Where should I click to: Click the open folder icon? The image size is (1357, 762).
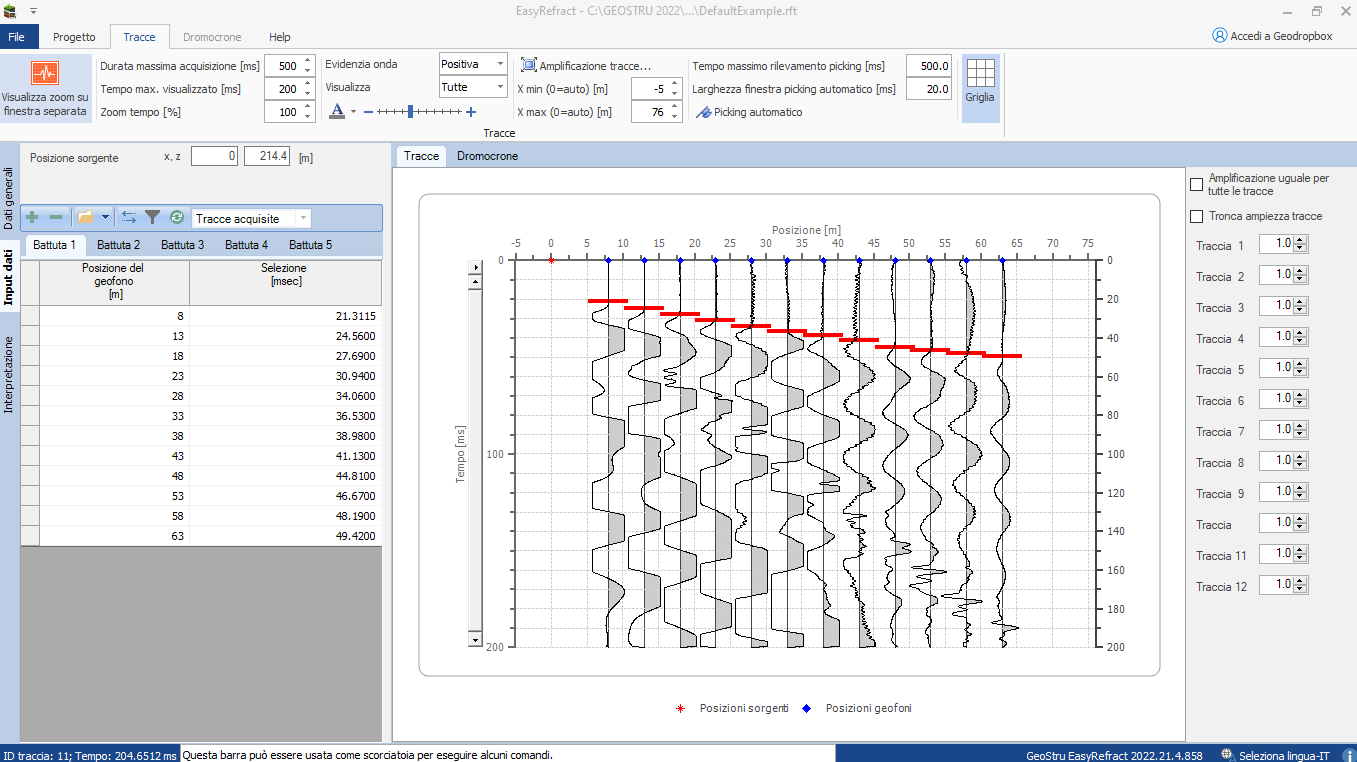(85, 217)
